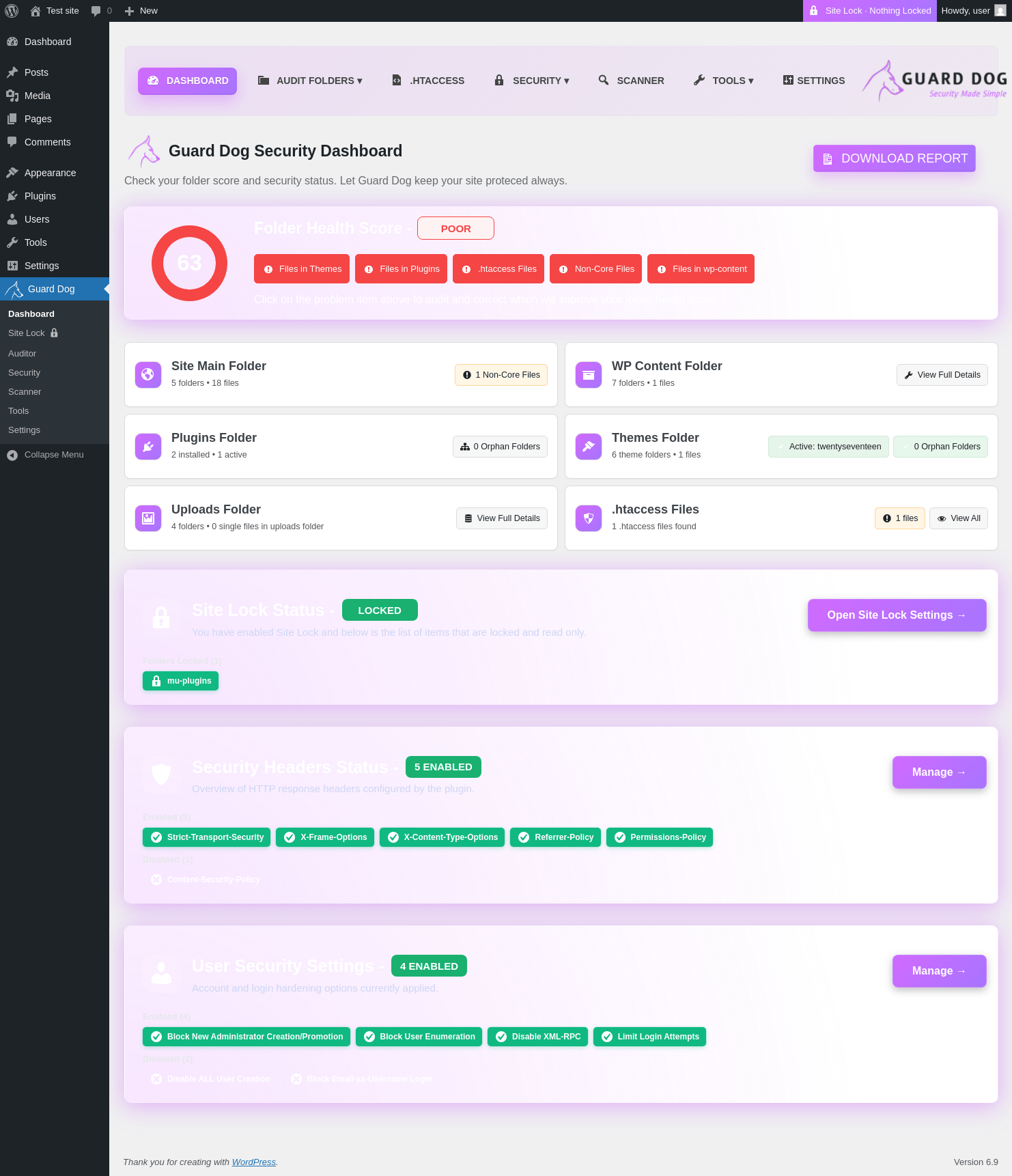Open the Auditor submenu item
The height and width of the screenshot is (1176, 1012).
tap(55, 354)
